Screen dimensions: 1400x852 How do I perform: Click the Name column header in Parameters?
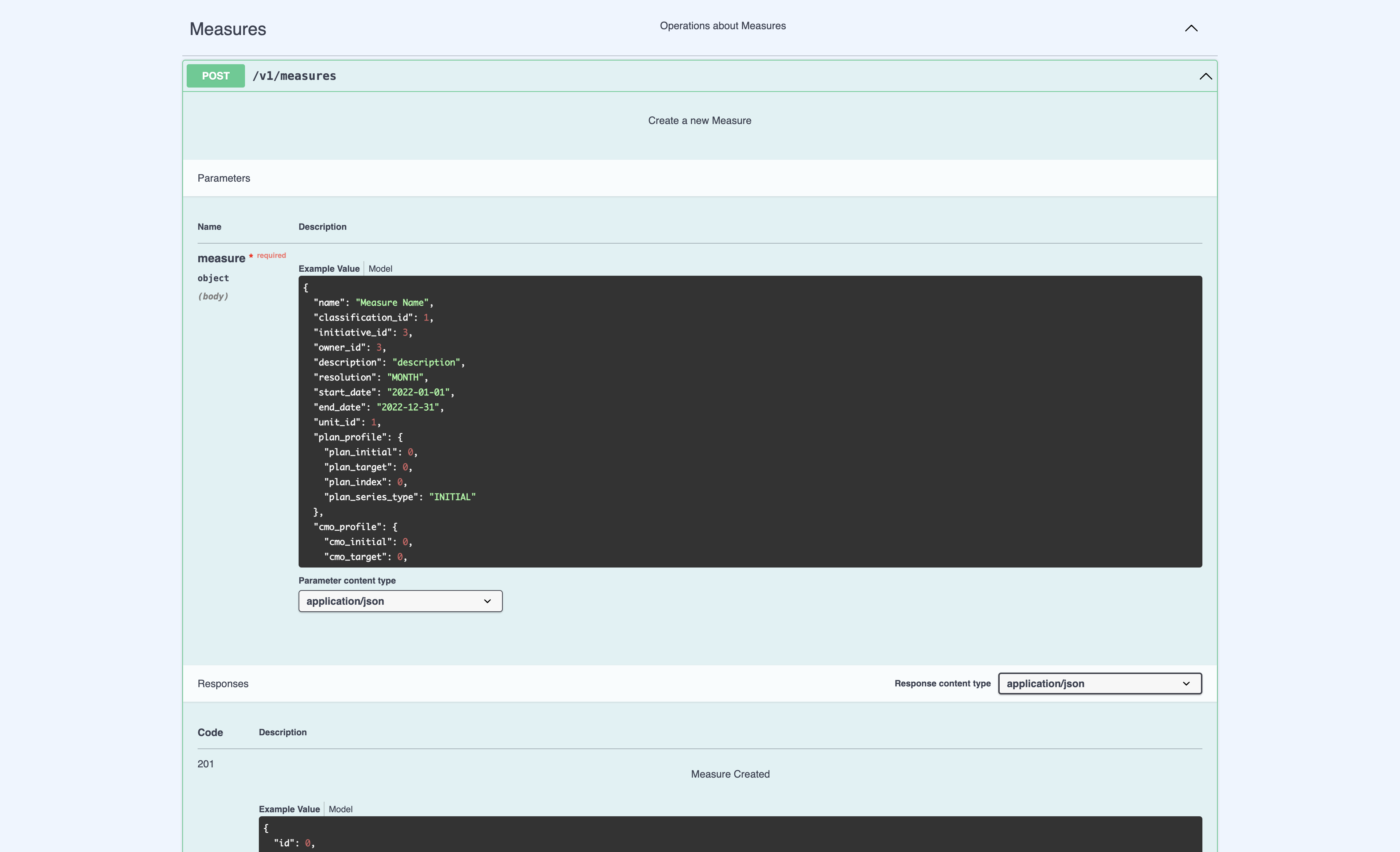coord(209,227)
